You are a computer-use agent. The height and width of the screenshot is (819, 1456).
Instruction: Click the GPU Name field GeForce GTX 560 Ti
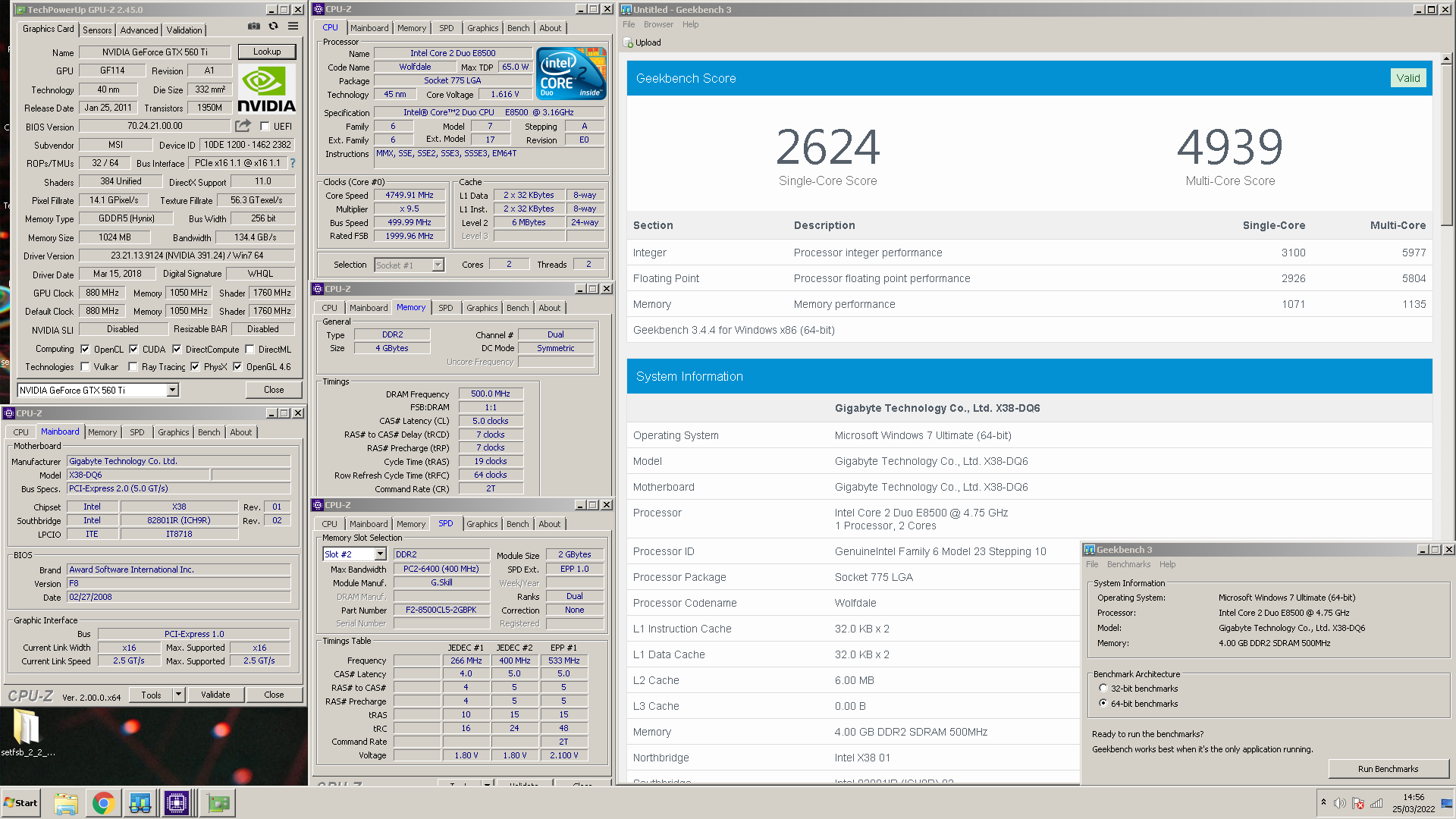point(155,52)
